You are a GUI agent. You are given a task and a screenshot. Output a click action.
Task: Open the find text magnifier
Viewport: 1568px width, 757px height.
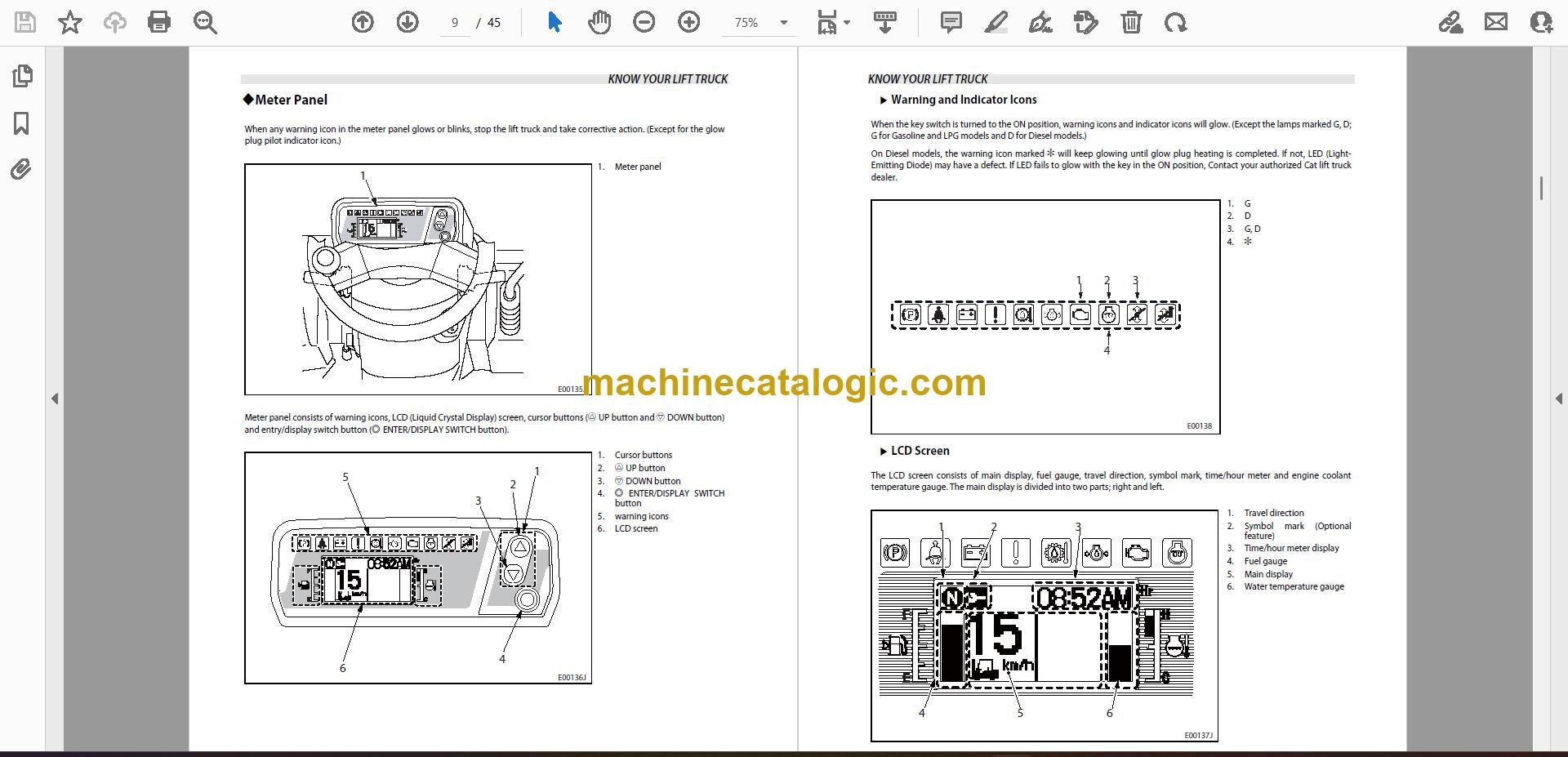205,22
